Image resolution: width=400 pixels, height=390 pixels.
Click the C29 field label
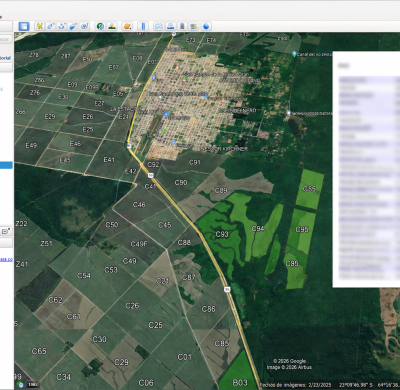coord(121,362)
